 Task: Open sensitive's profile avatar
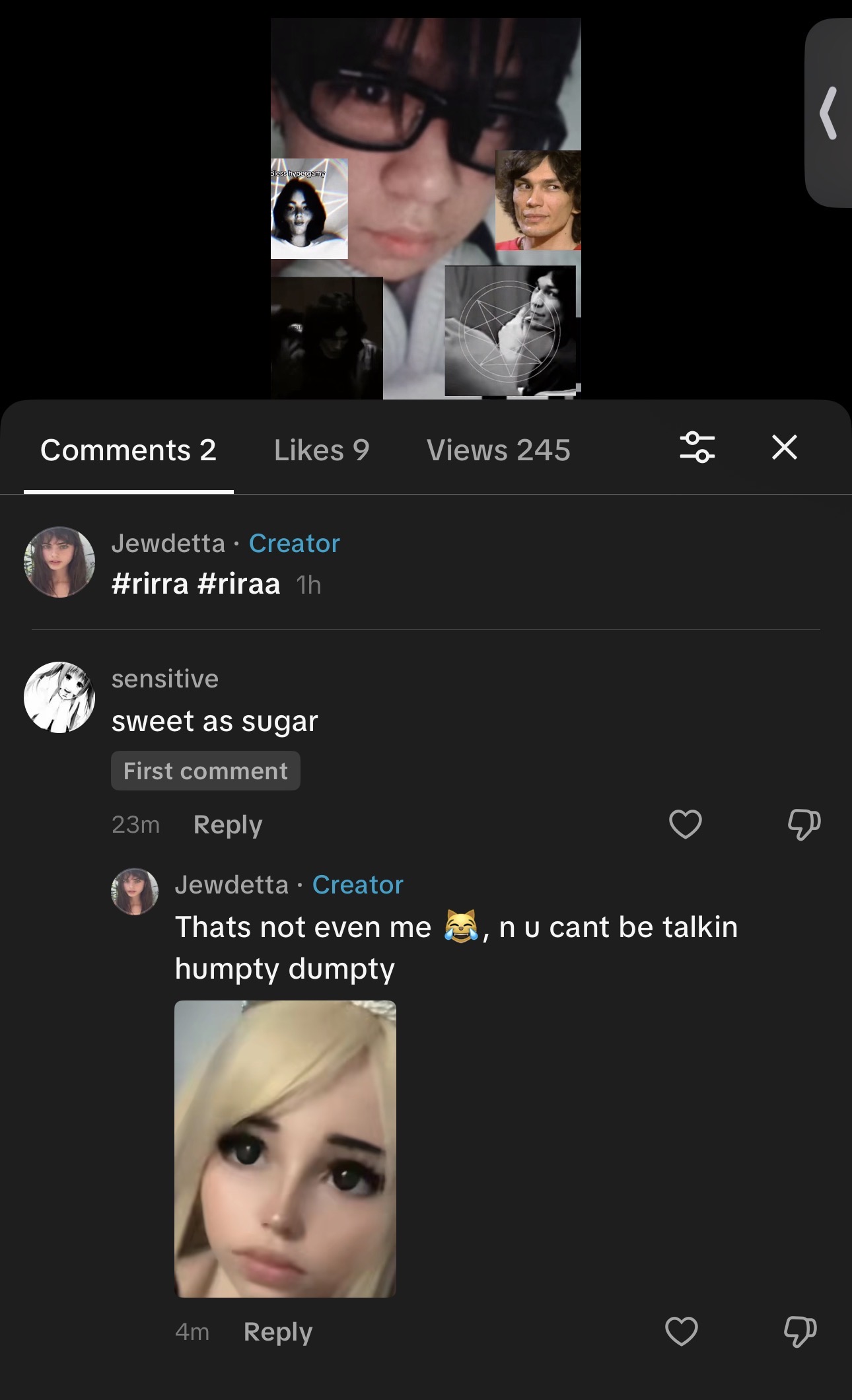(x=59, y=697)
